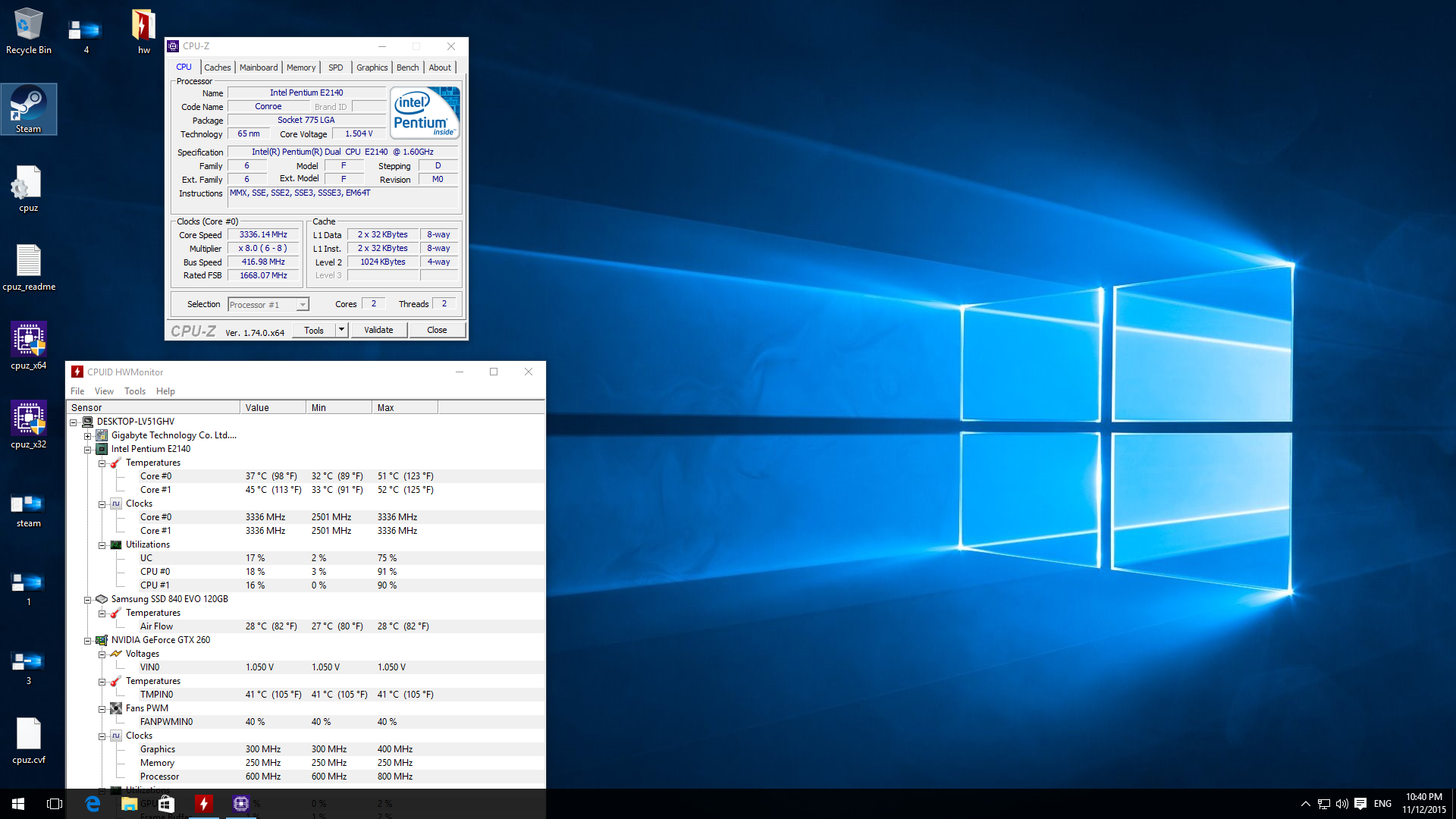The width and height of the screenshot is (1456, 819).
Task: Open the View menu in HWMonitor
Action: [104, 391]
